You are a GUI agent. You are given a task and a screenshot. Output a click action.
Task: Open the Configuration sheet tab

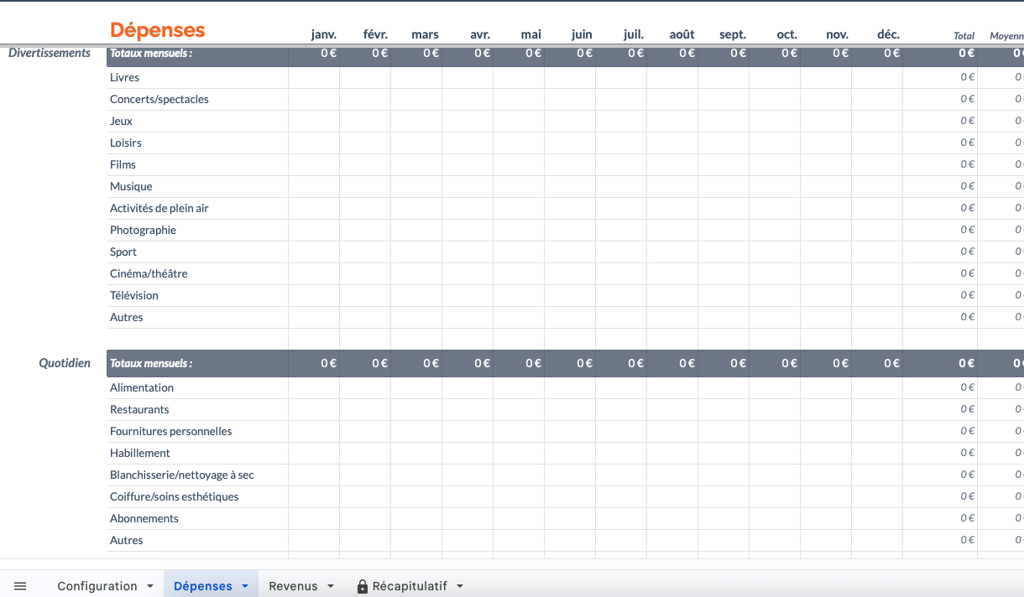[97, 586]
